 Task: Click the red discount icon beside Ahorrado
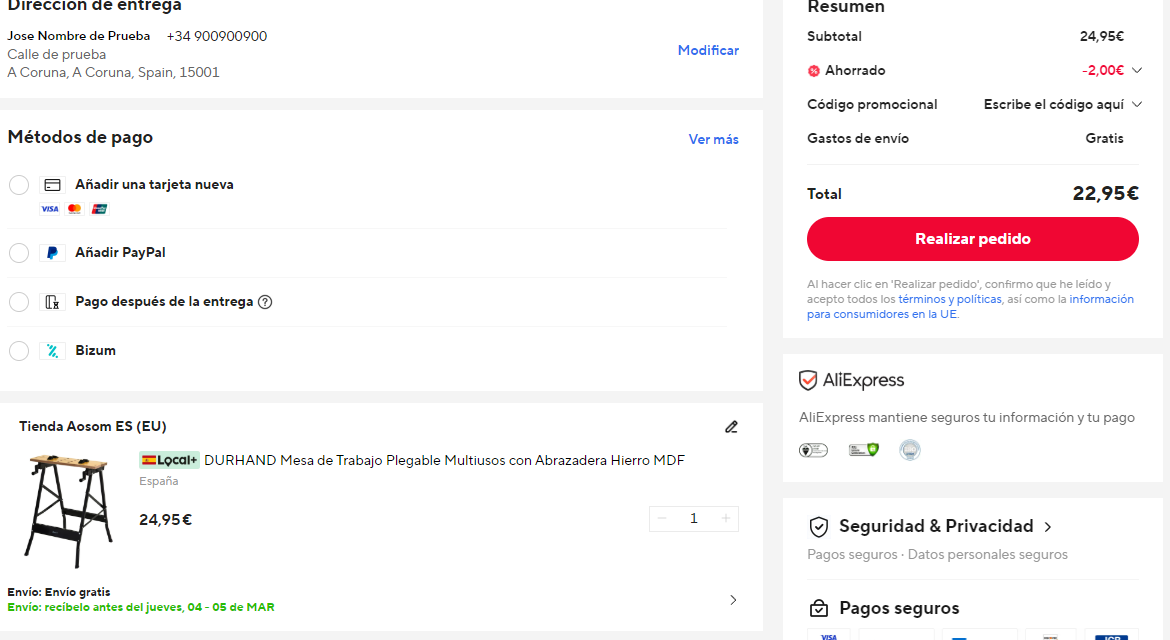point(813,71)
